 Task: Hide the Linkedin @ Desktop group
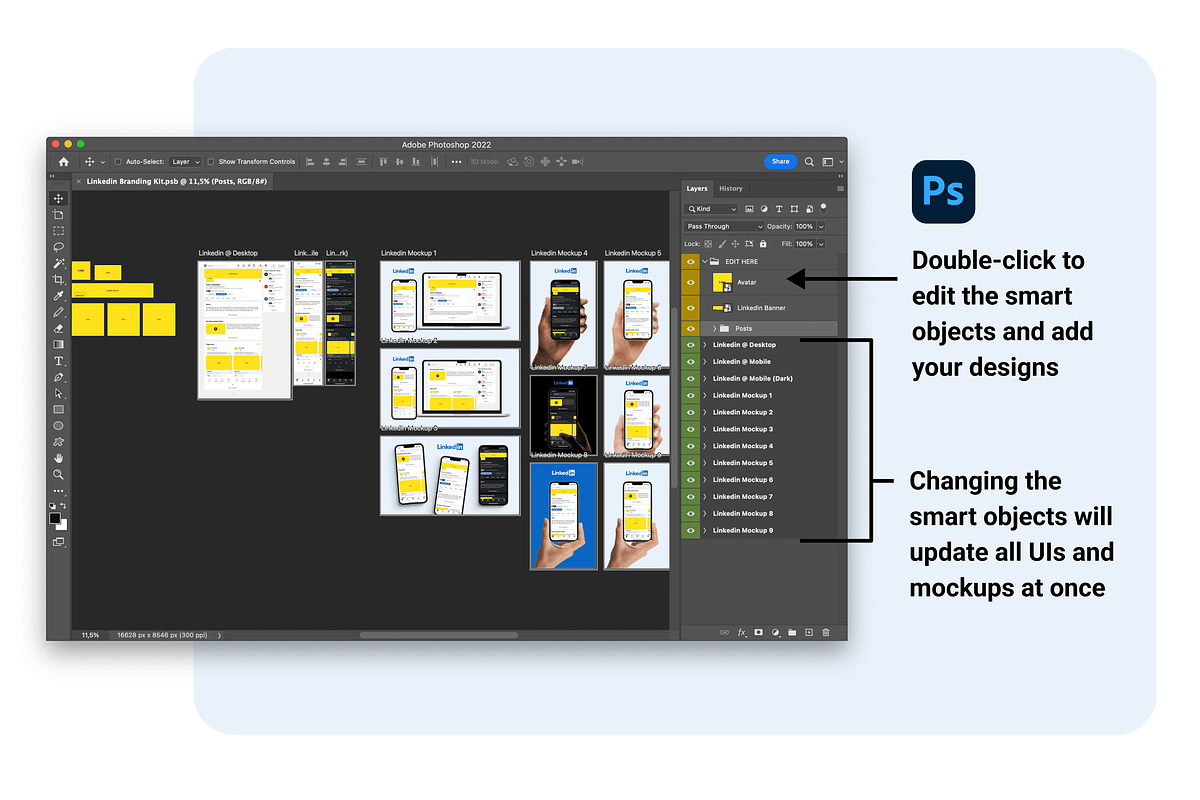point(690,345)
